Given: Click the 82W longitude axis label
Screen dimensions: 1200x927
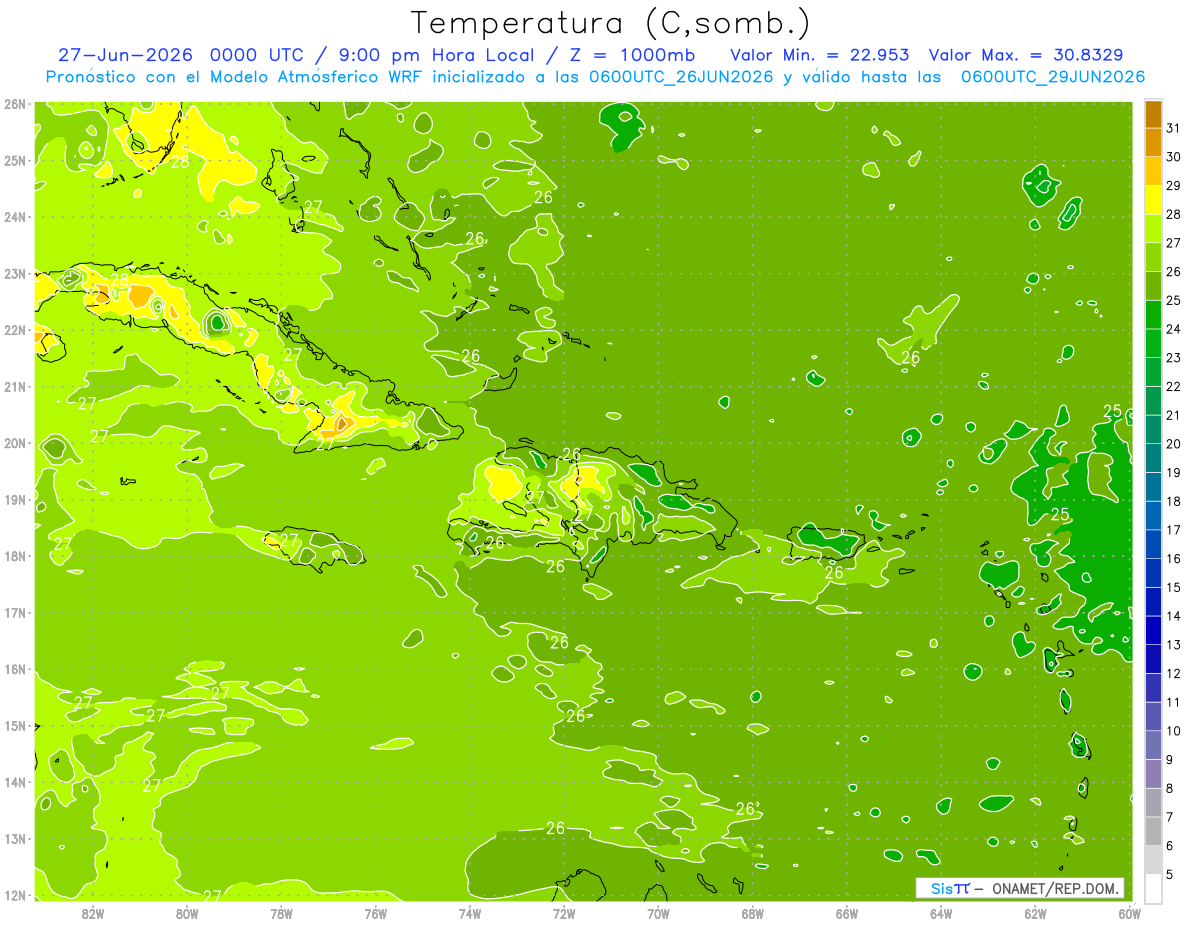Looking at the screenshot, I should click(x=93, y=913).
